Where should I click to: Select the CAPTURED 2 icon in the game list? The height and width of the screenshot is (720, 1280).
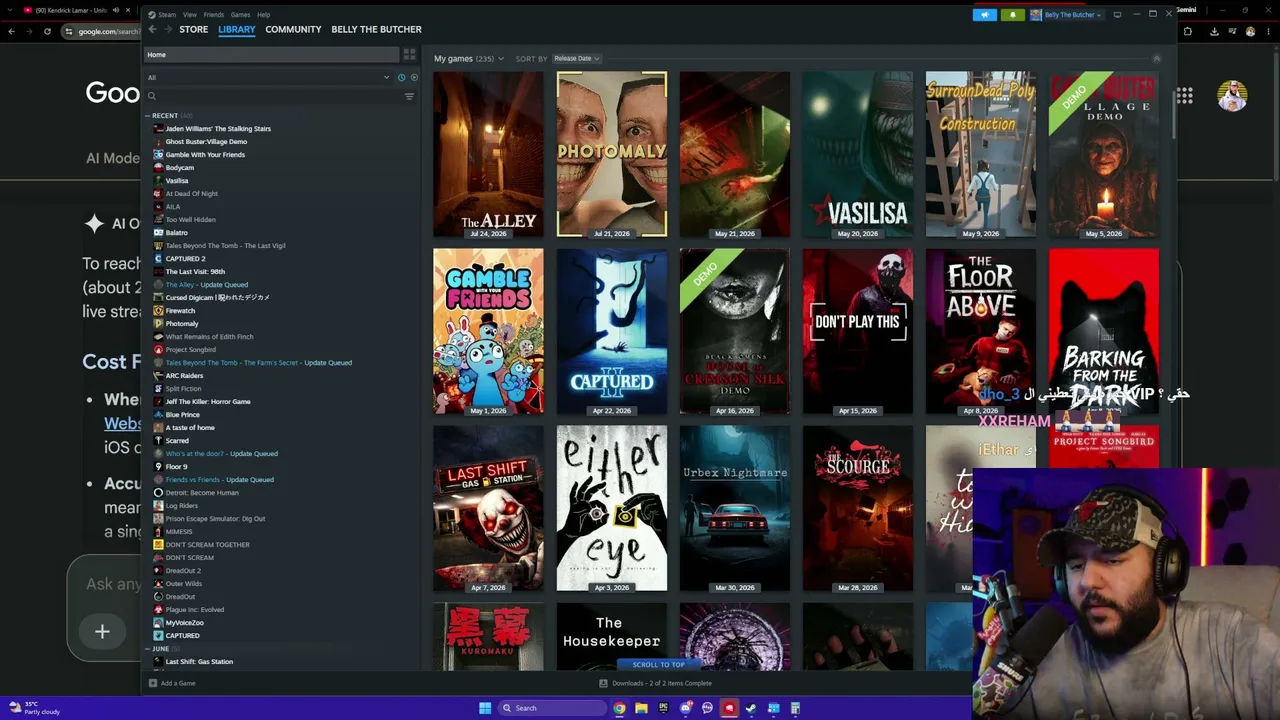[x=158, y=259]
